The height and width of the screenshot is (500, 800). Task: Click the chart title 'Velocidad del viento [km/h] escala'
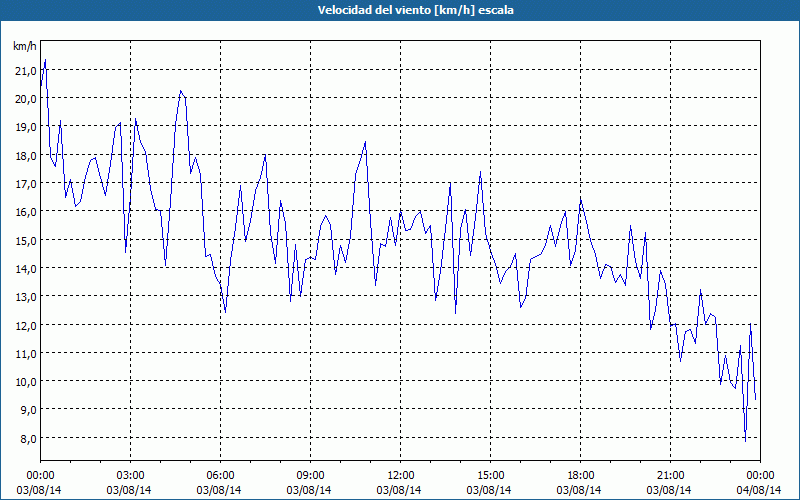coord(415,10)
